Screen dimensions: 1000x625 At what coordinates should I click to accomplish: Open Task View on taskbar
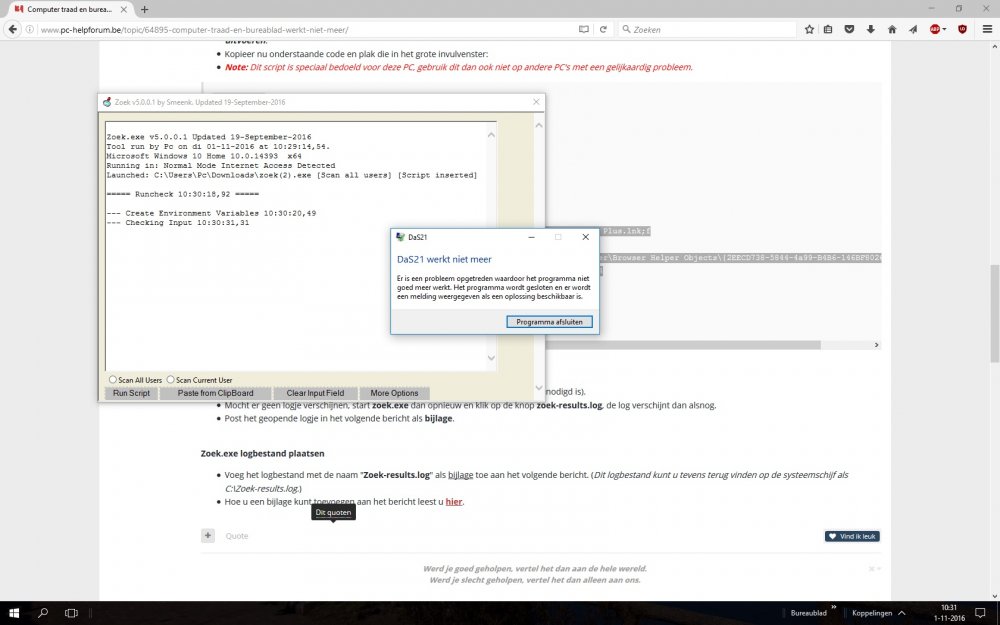point(71,613)
